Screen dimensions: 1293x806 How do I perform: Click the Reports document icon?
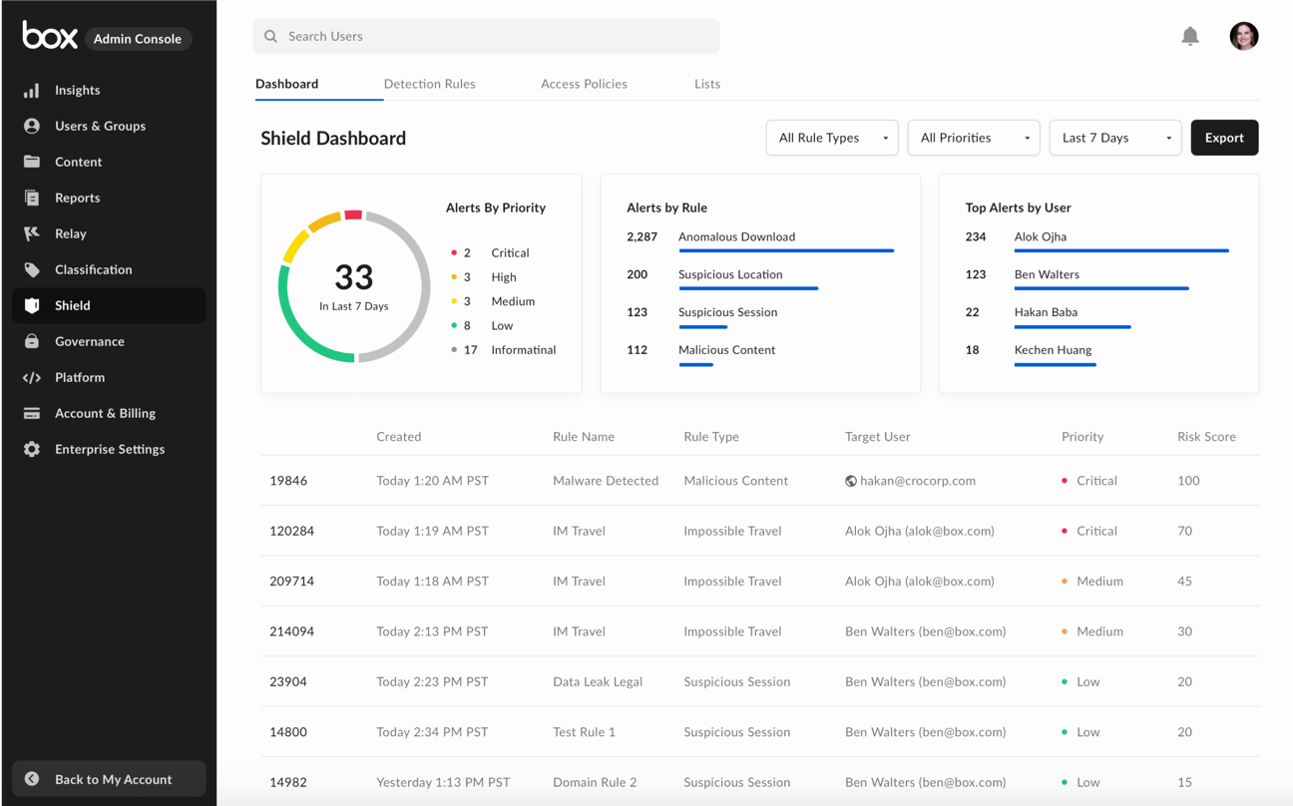click(32, 198)
